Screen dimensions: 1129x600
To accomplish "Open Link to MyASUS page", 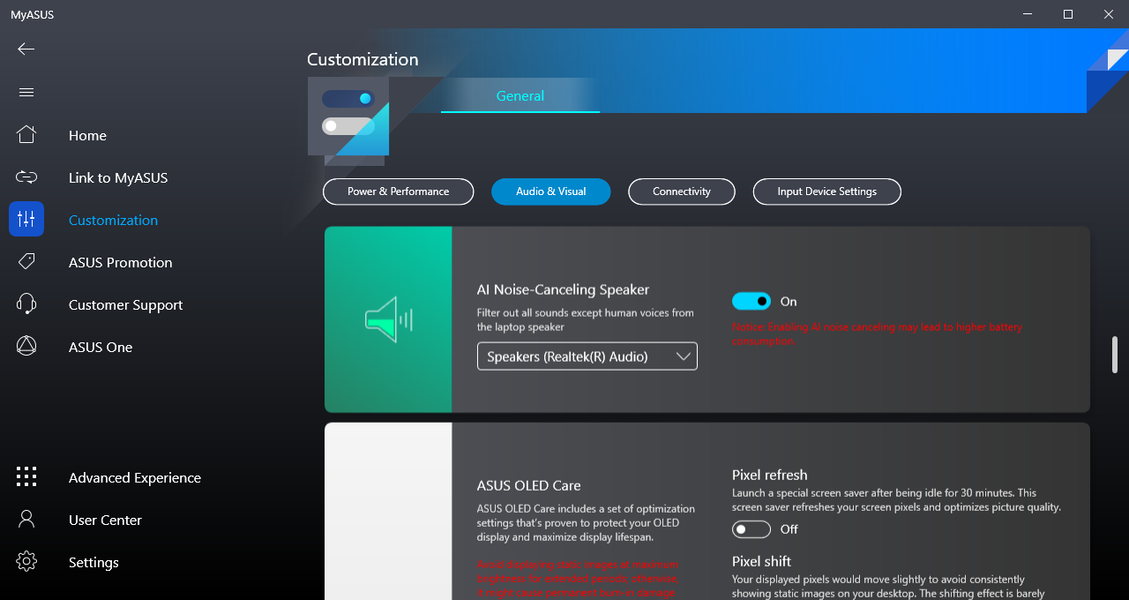I will click(x=118, y=178).
